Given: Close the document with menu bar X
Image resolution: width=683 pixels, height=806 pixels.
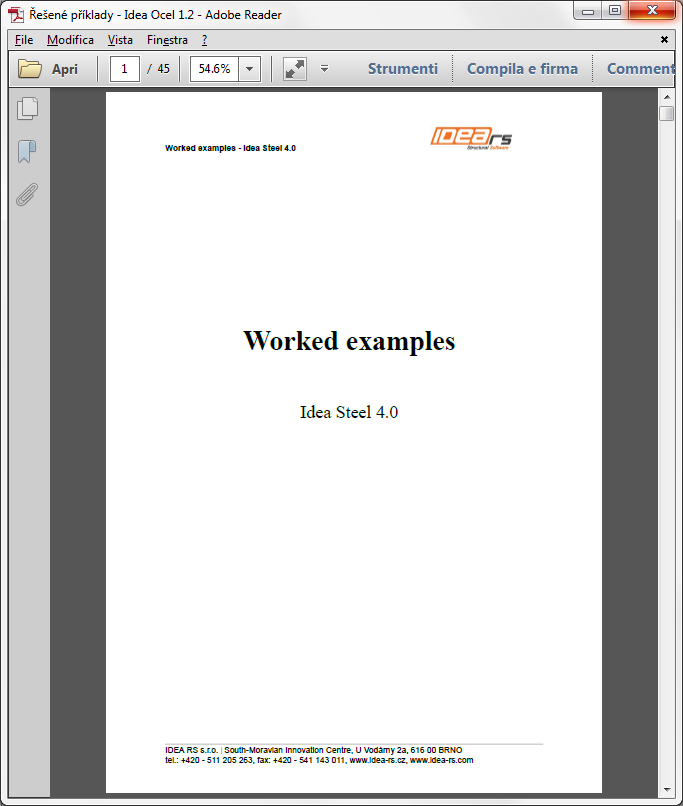Looking at the screenshot, I should [x=664, y=40].
